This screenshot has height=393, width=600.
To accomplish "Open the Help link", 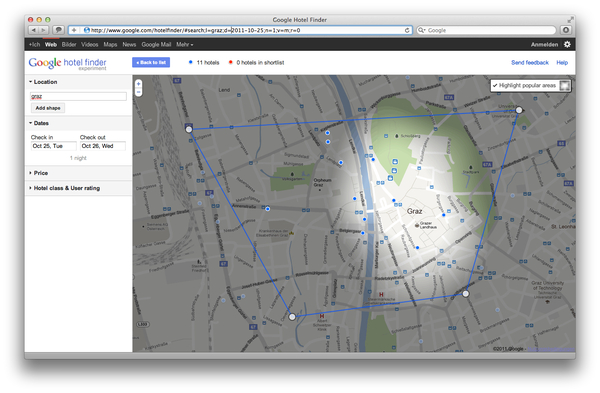I will tap(562, 62).
